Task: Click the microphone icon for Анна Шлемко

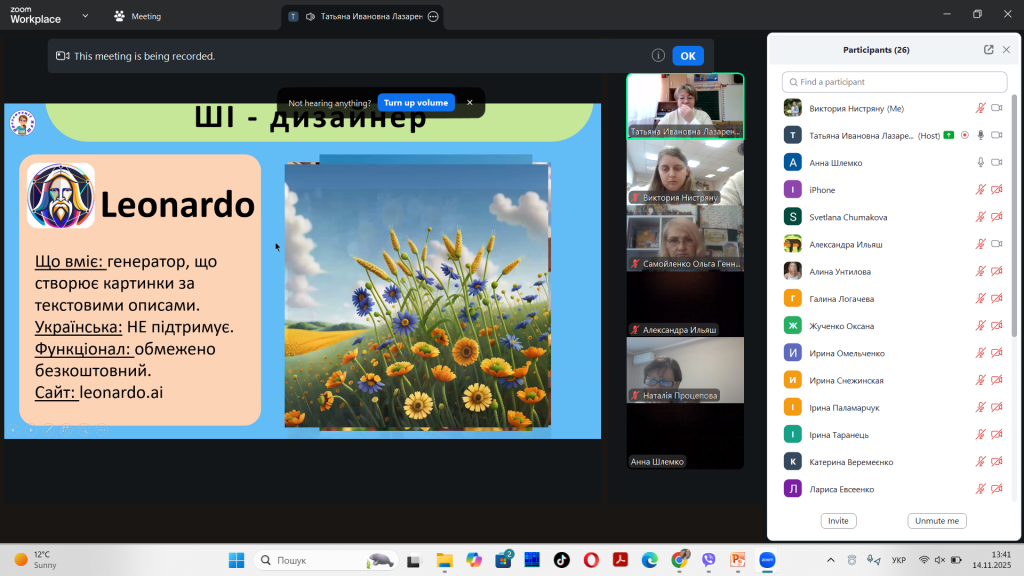Action: [980, 162]
